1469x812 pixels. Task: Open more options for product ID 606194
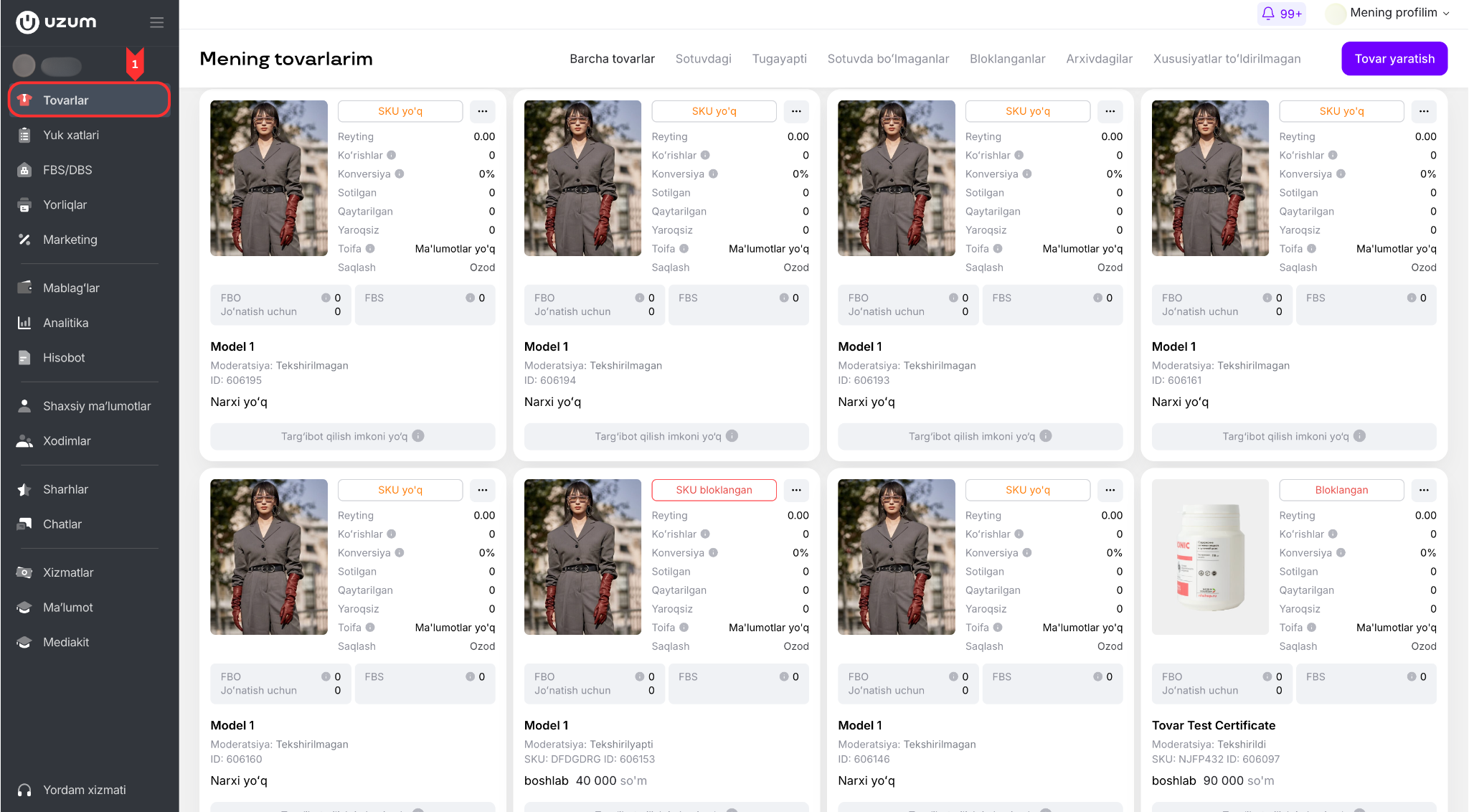coord(796,111)
